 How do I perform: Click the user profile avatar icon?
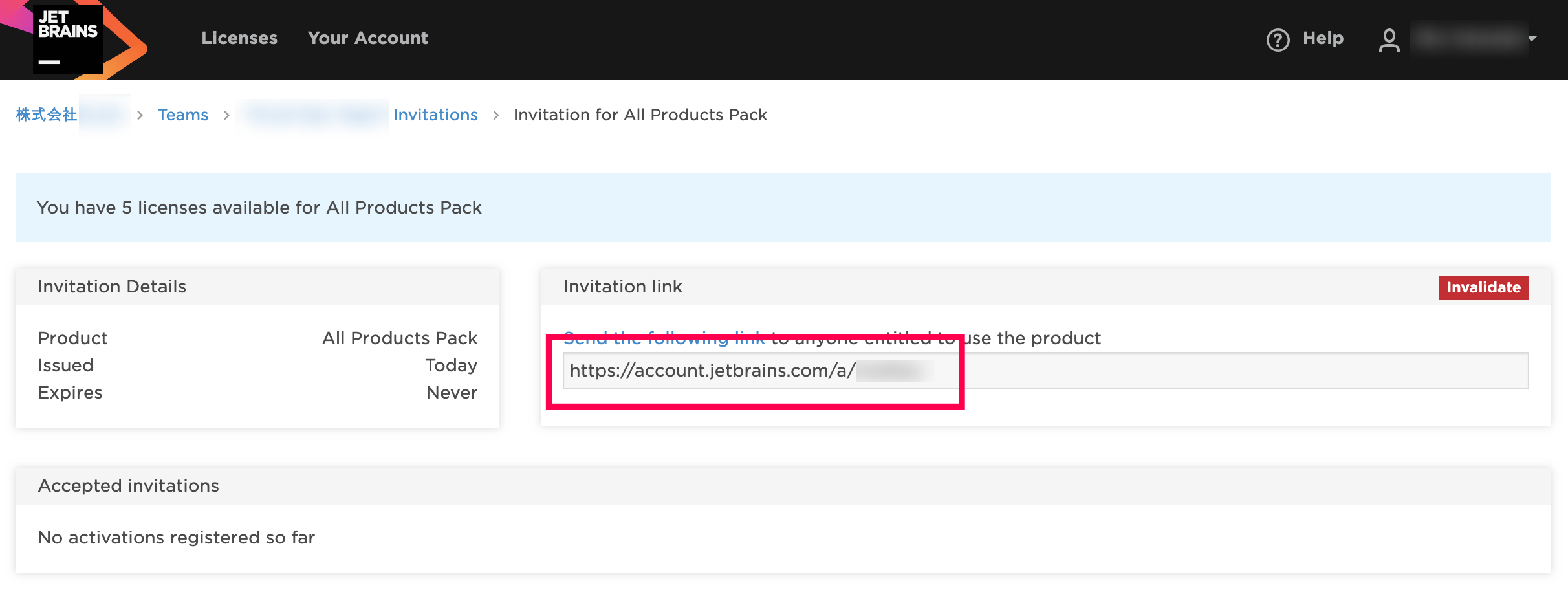pyautogui.click(x=1389, y=39)
